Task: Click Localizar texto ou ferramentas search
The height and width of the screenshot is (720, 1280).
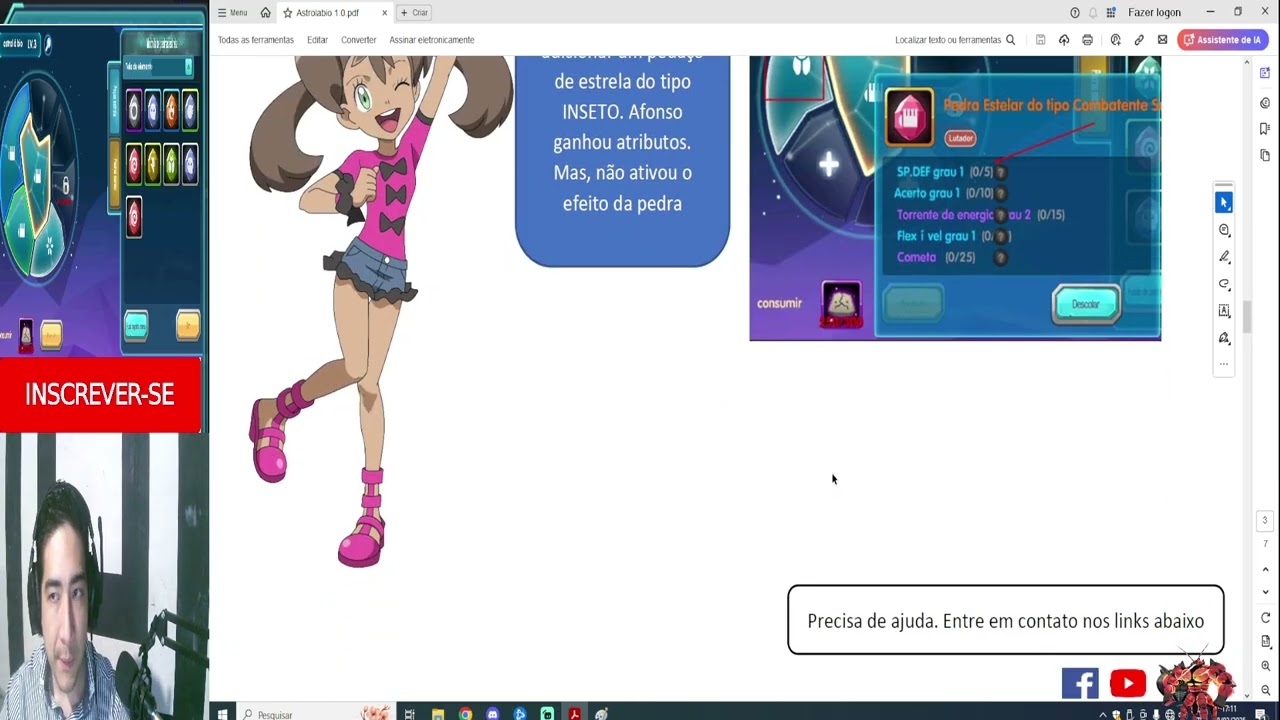Action: (955, 40)
